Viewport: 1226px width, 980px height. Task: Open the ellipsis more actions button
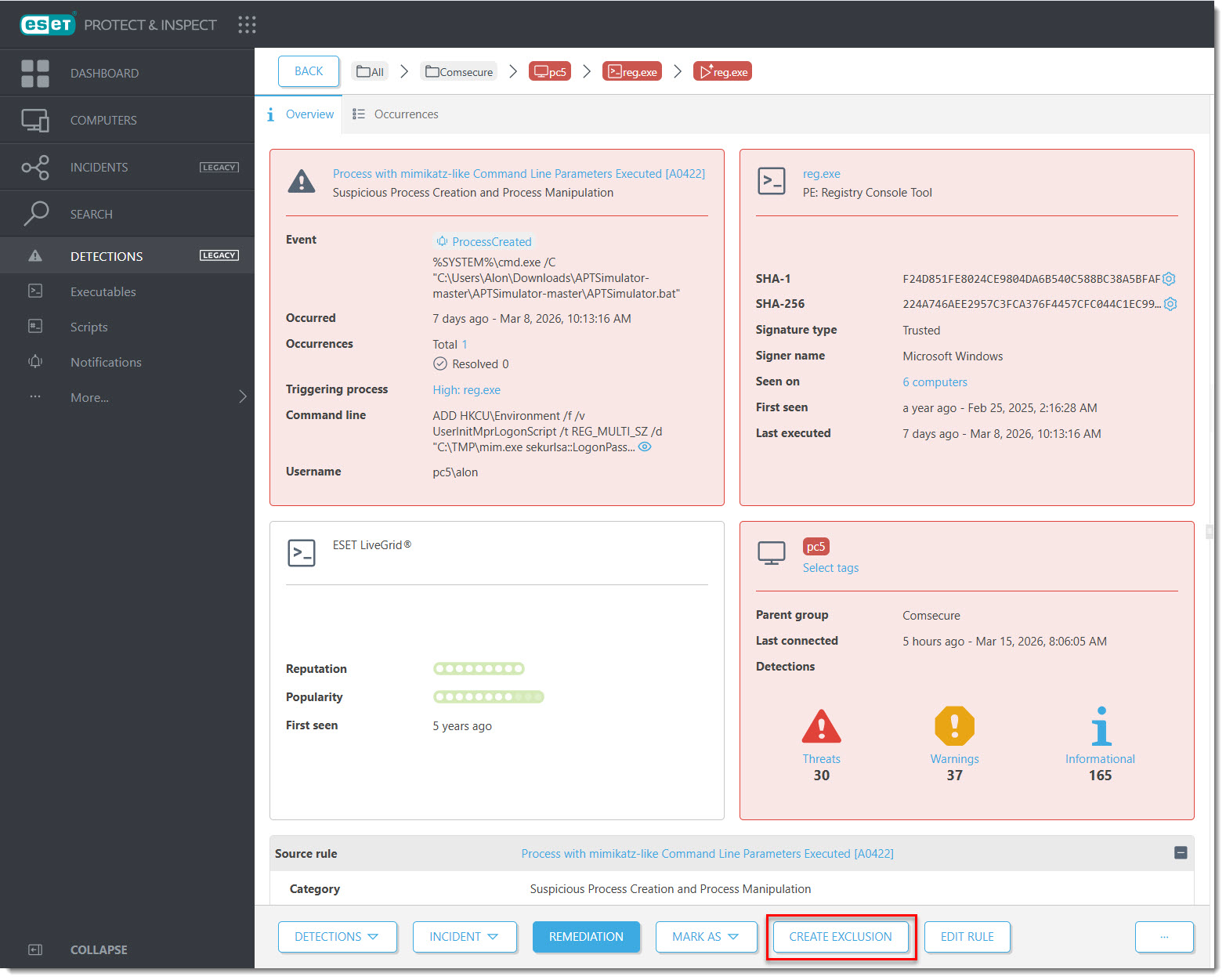(1164, 937)
